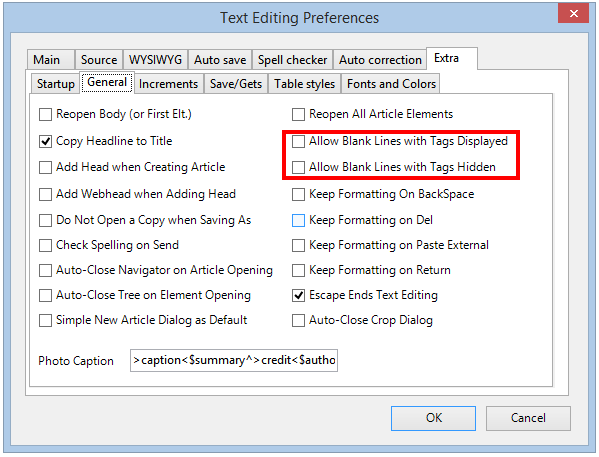Switch to Fonts and Colors sub-tab
Image resolution: width=599 pixels, height=457 pixels.
click(x=391, y=84)
